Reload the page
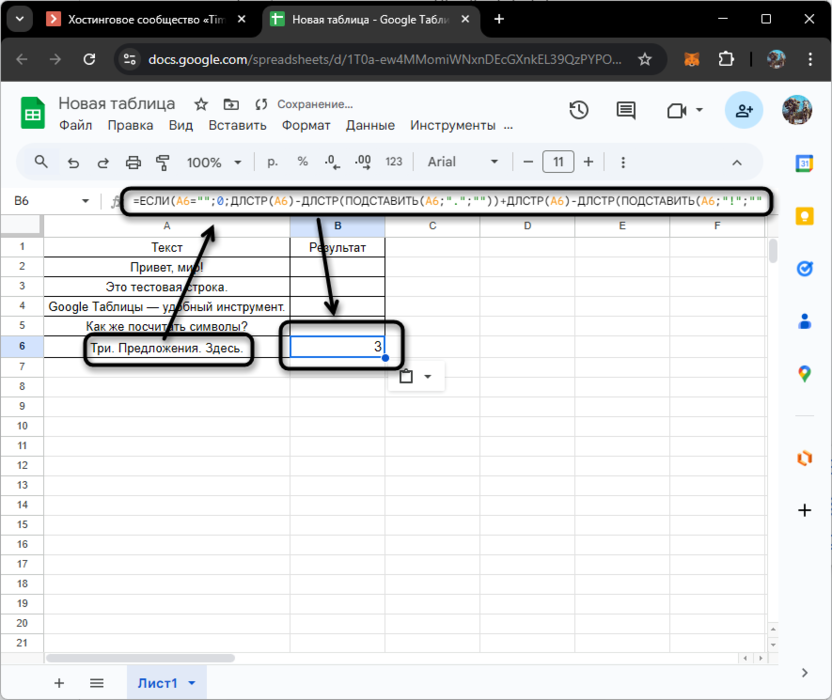This screenshot has height=700, width=832. tap(89, 59)
